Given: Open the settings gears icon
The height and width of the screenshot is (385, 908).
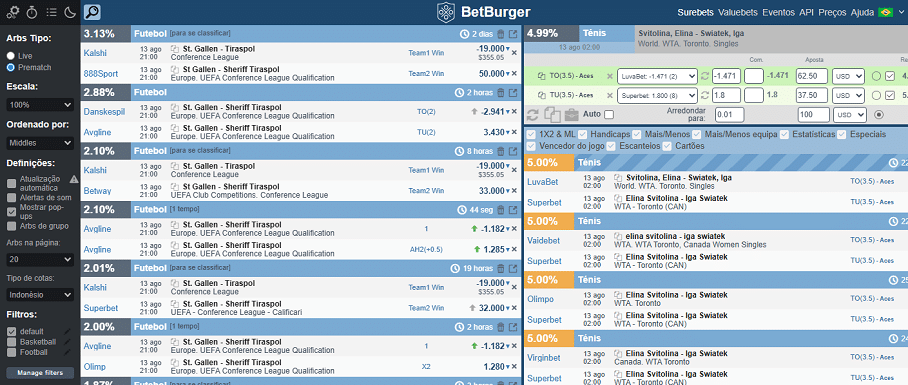Looking at the screenshot, I should tap(13, 12).
